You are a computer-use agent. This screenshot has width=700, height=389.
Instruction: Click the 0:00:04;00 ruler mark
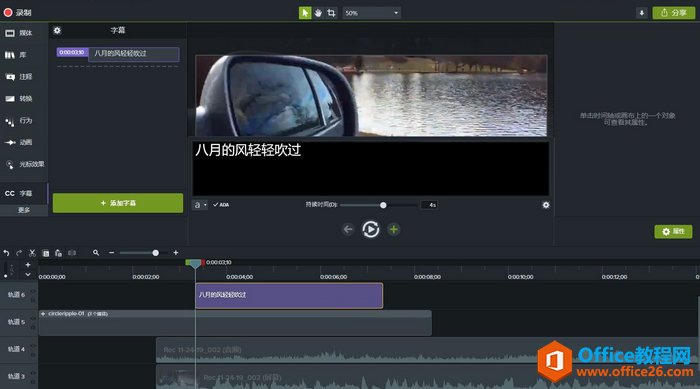point(239,277)
